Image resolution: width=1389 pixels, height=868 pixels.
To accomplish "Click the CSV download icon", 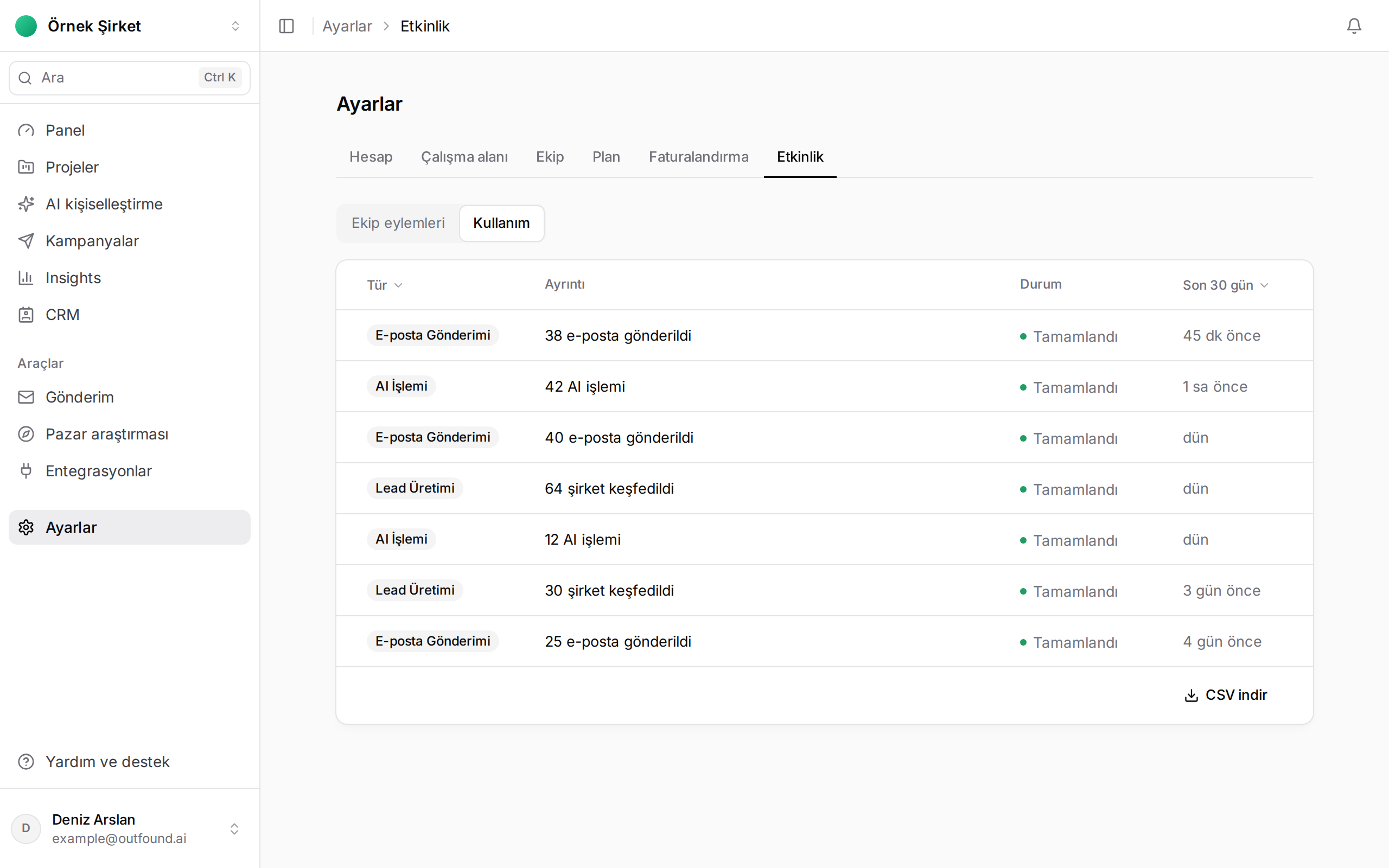I will [x=1191, y=695].
